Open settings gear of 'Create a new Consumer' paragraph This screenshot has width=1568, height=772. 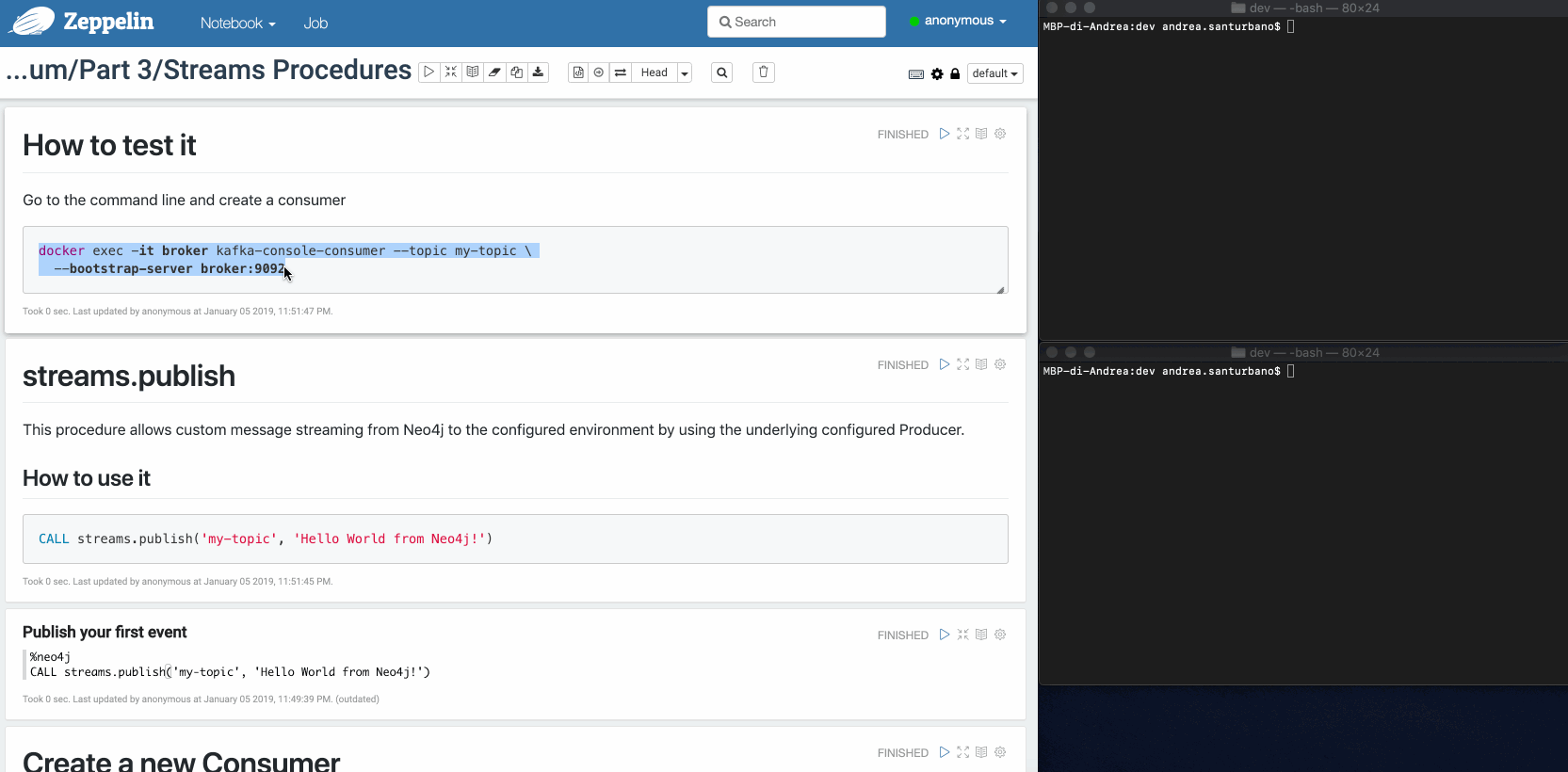point(1000,752)
